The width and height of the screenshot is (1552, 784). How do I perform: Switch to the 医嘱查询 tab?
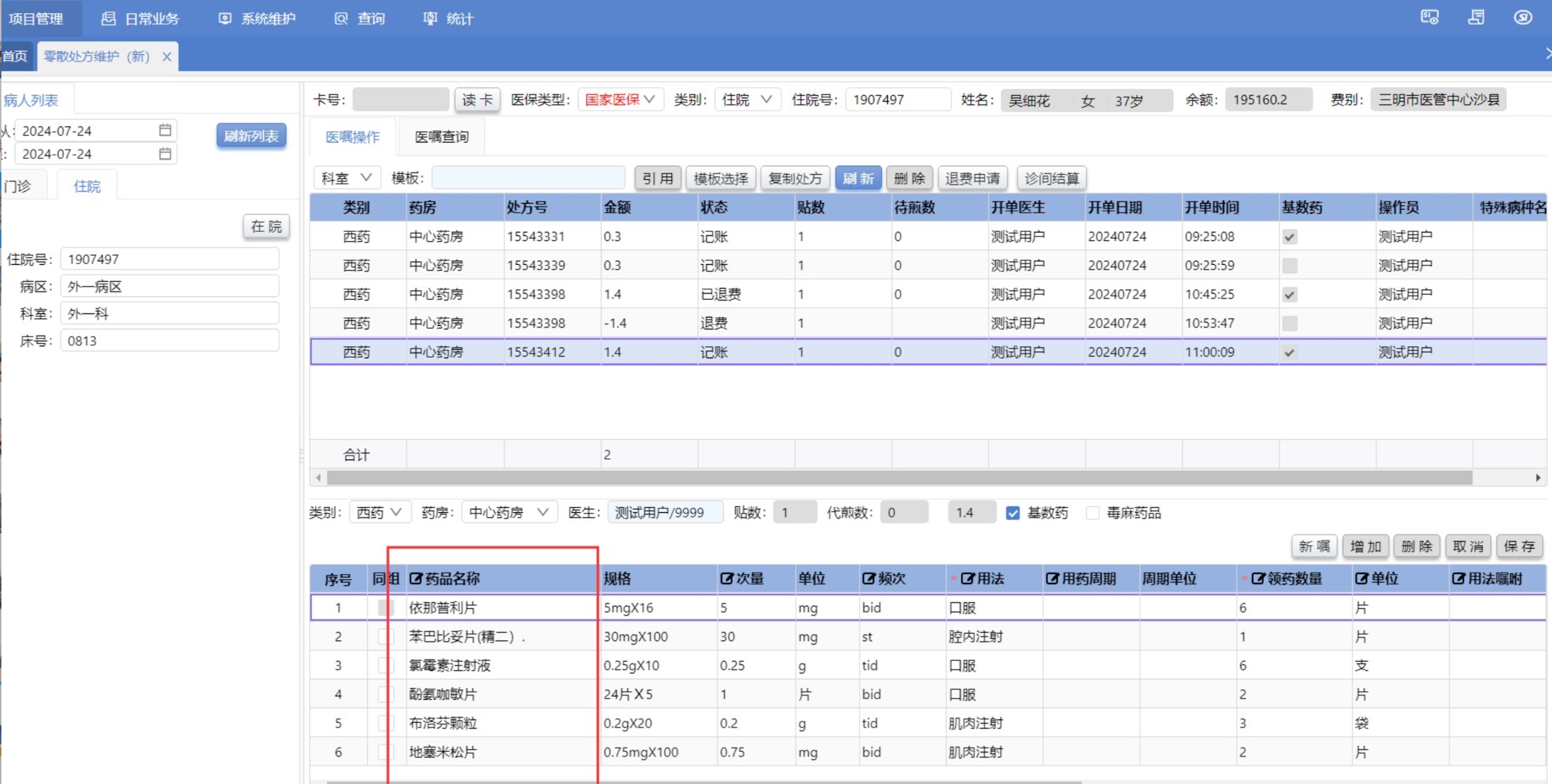(441, 137)
